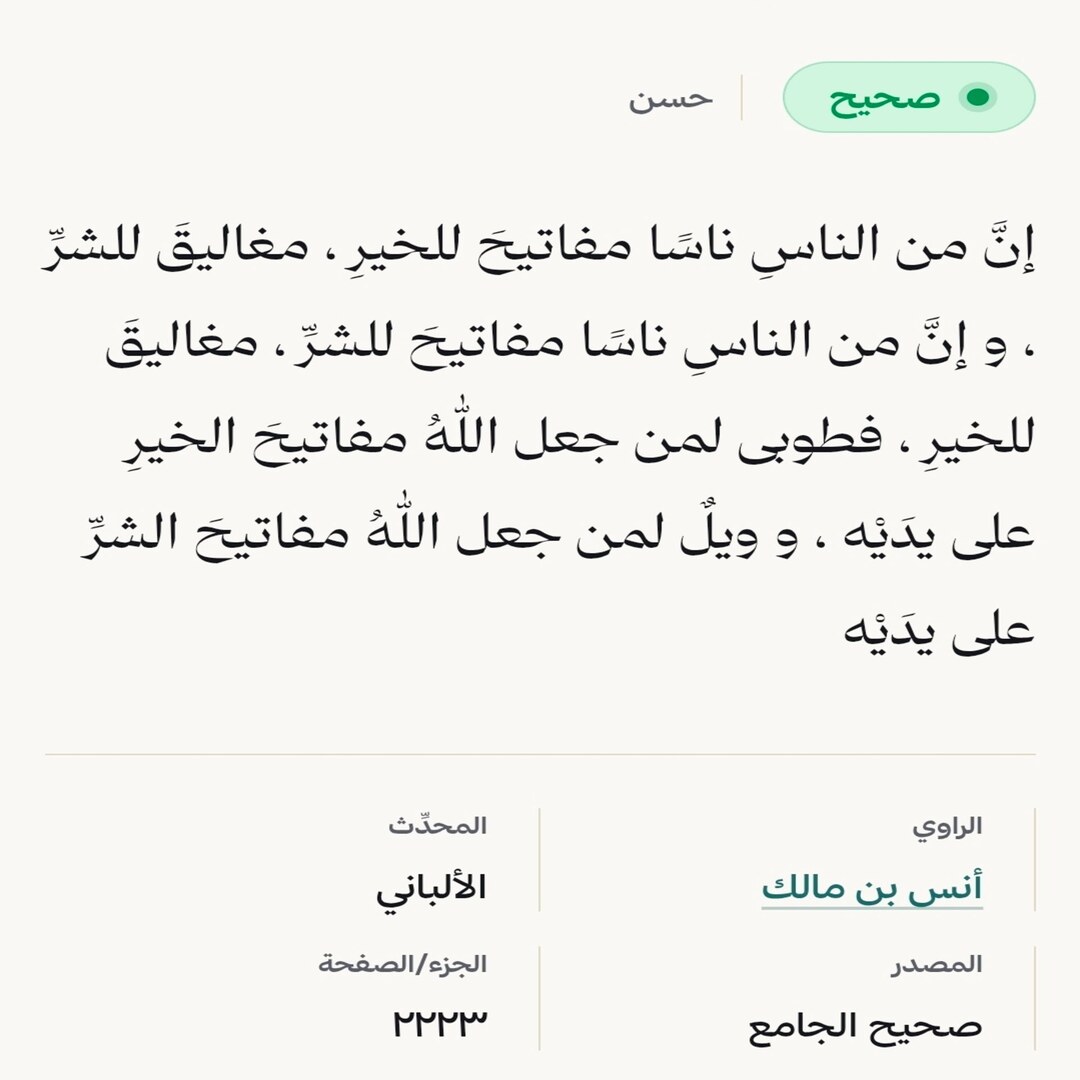
Task: Click the المصدر field label
Action: (937, 964)
